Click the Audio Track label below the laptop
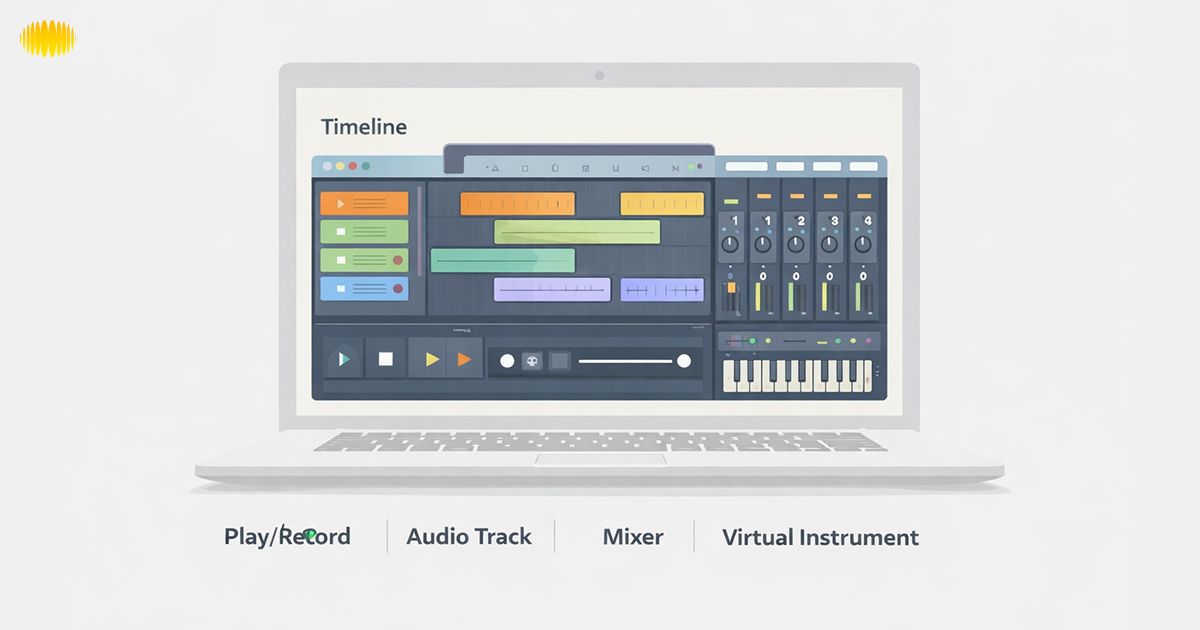 468,537
